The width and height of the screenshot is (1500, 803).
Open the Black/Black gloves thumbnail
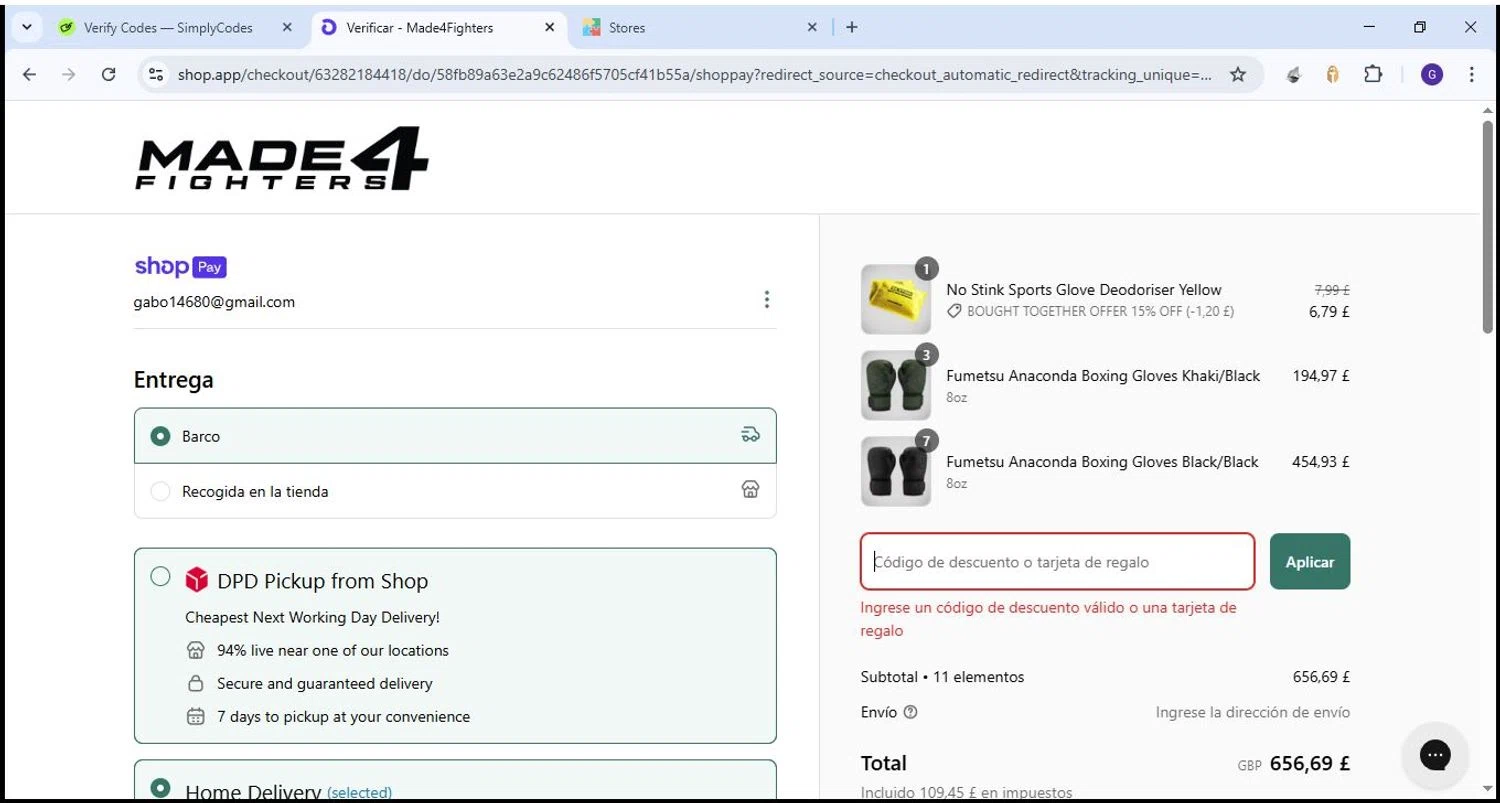click(896, 471)
